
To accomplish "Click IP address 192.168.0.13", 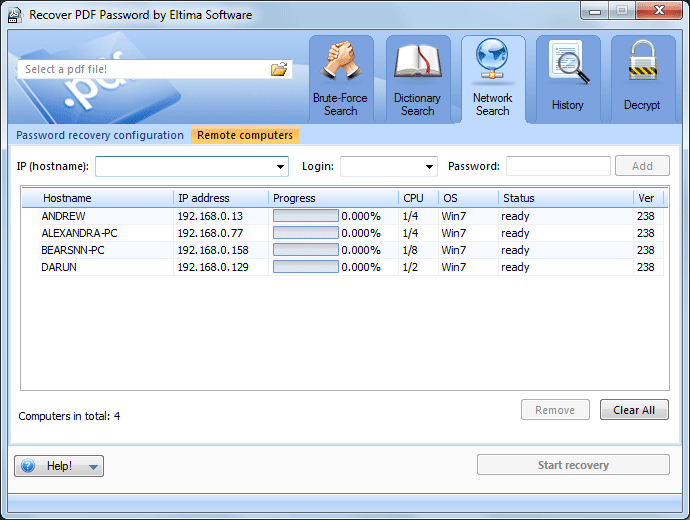I will [x=210, y=216].
